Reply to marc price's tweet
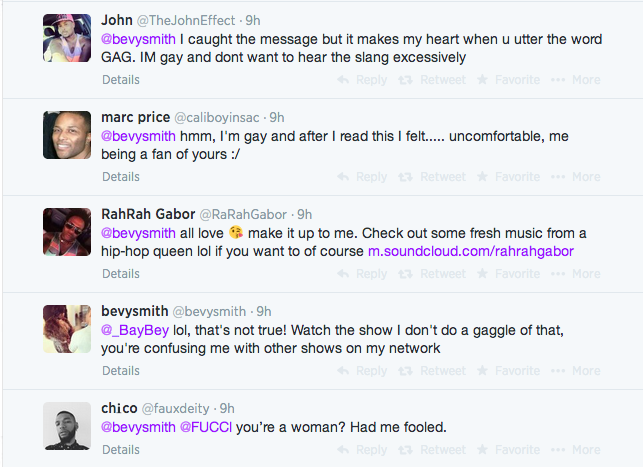This screenshot has height=467, width=643. 362,177
